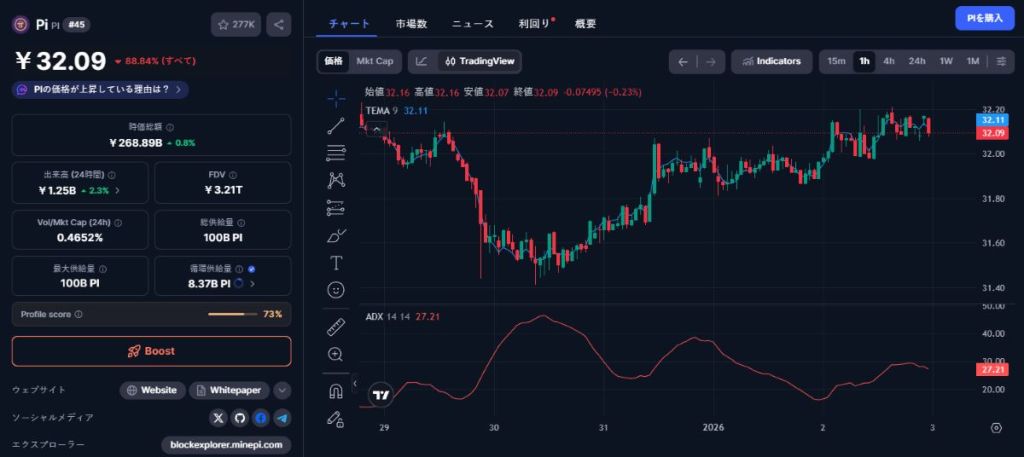The width and height of the screenshot is (1024, 457).
Task: Click the undo arrow in chart toolbar
Action: [683, 62]
